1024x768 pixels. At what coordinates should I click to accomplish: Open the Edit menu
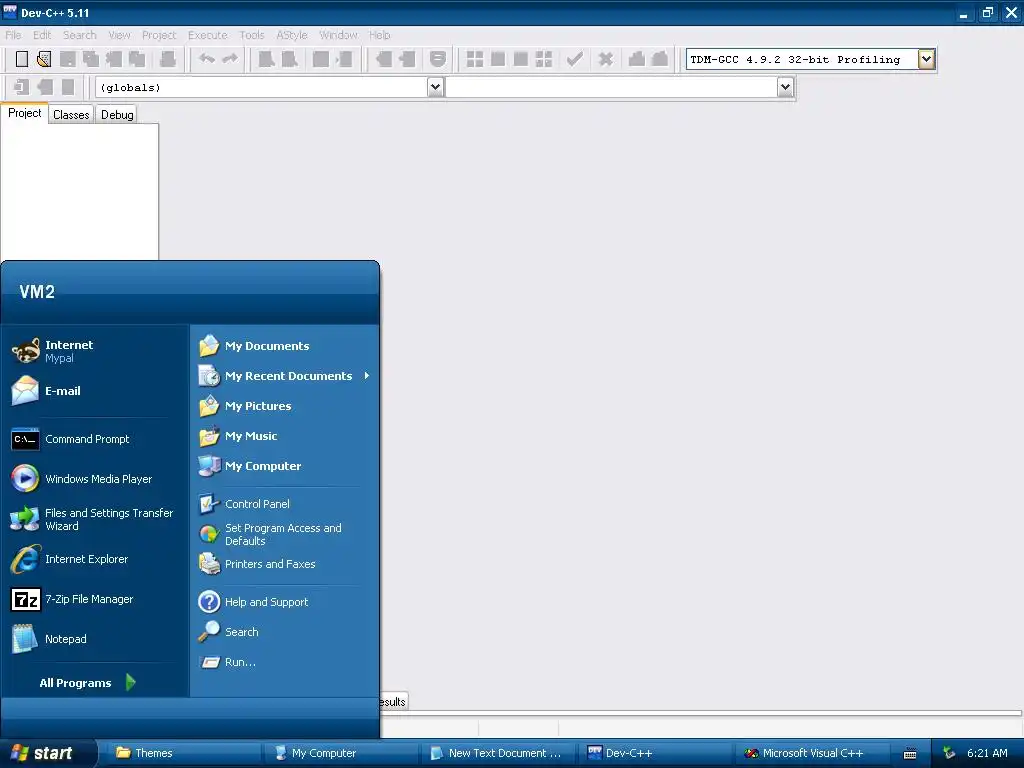point(42,35)
